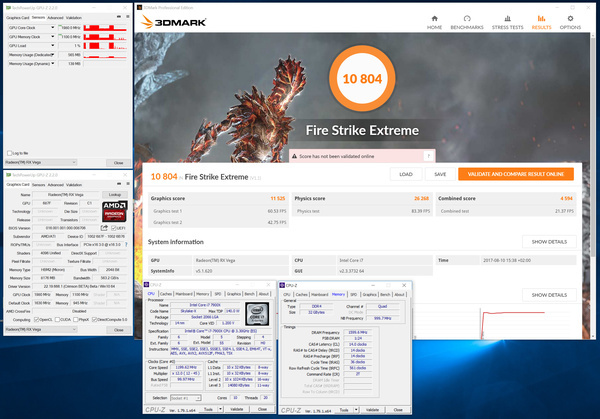This screenshot has height=419, width=600.
Task: Click the warning triangle in validation banner
Action: coord(294,156)
